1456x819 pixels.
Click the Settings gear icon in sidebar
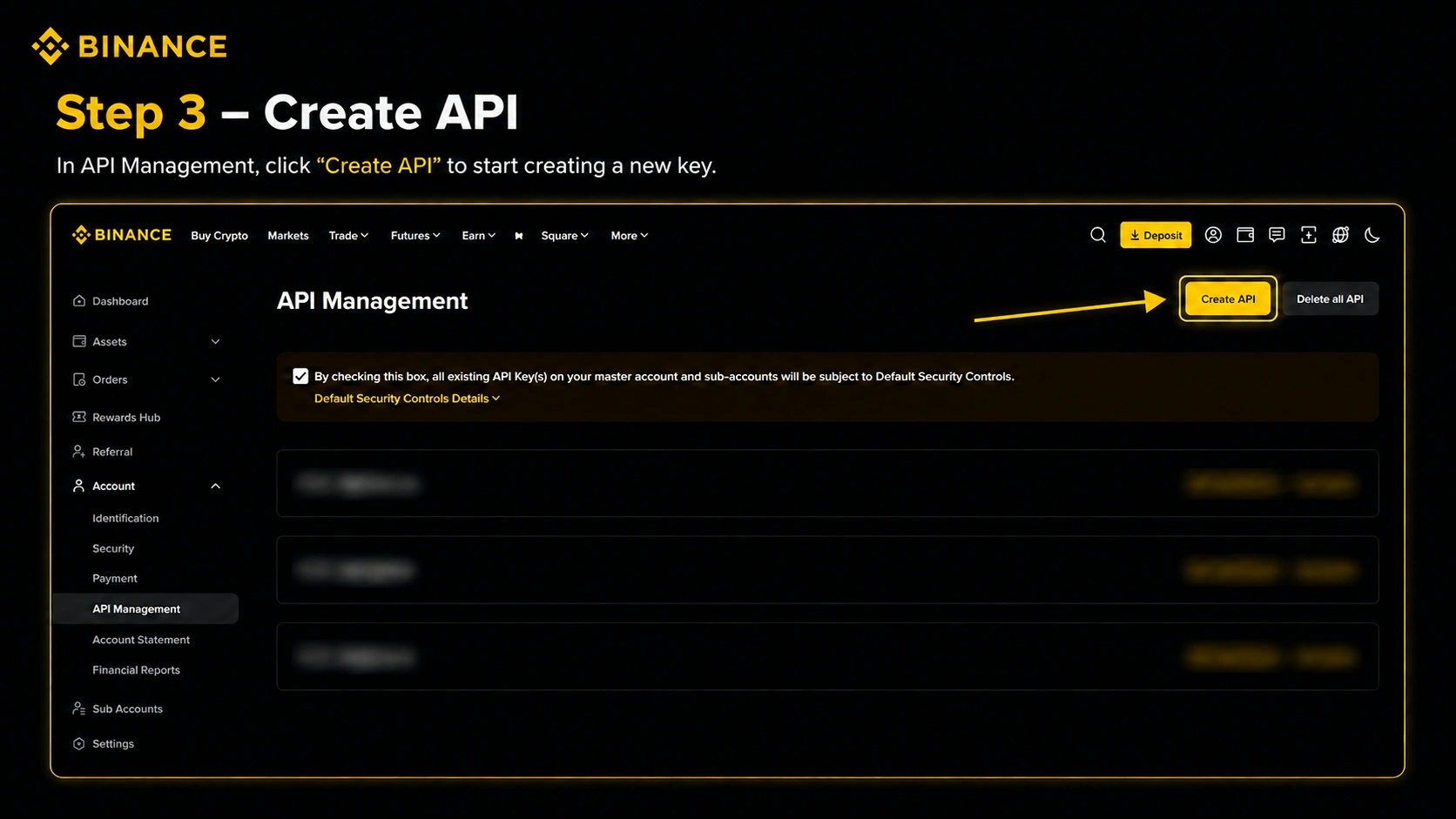[79, 743]
